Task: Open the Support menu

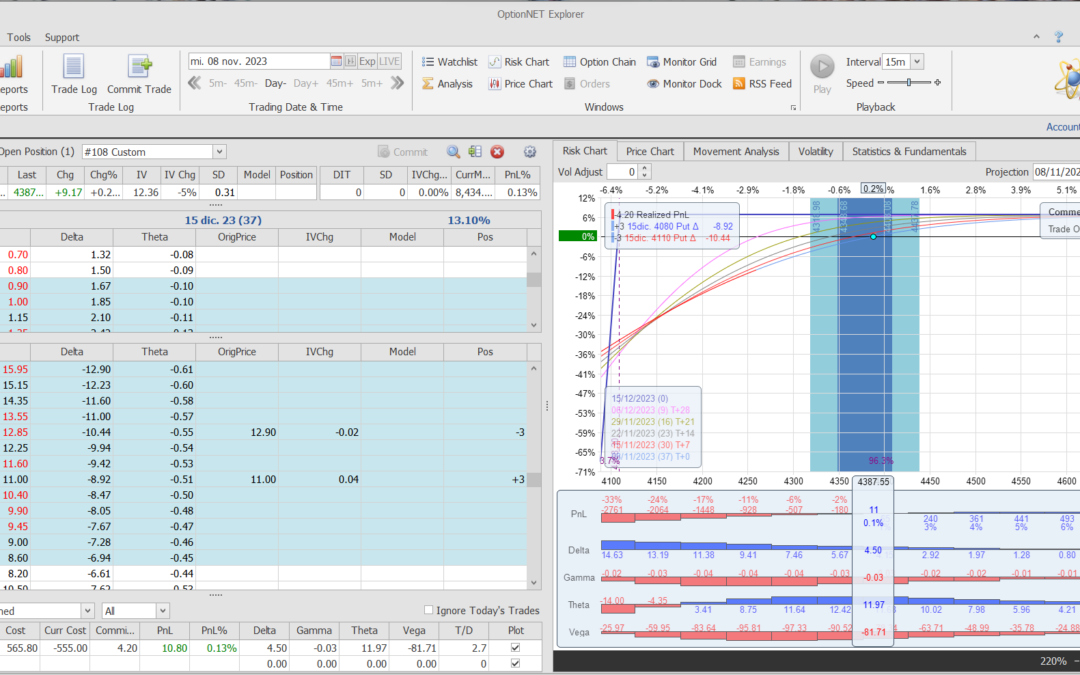Action: click(x=62, y=37)
